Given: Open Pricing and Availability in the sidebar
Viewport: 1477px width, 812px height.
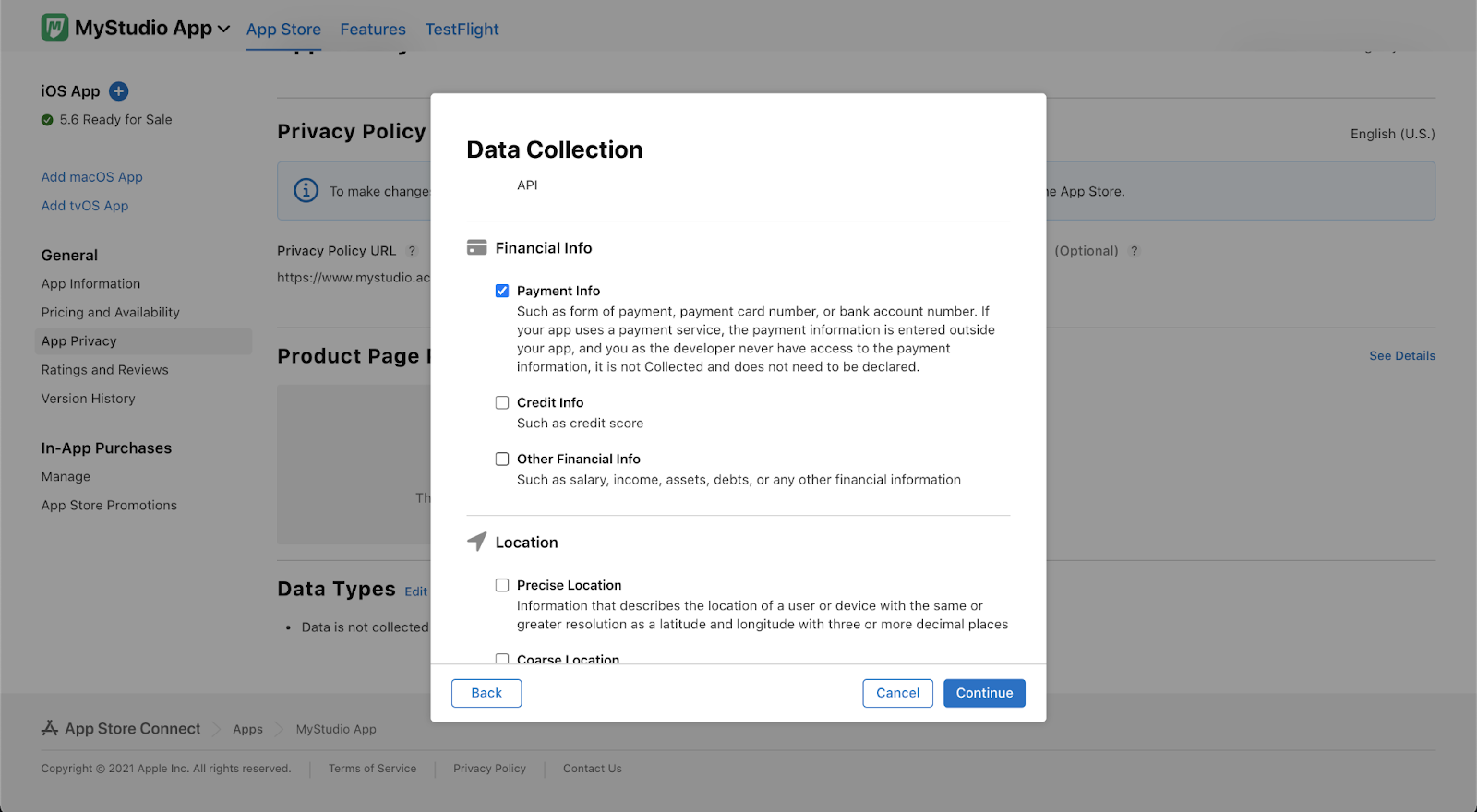Looking at the screenshot, I should [110, 313].
